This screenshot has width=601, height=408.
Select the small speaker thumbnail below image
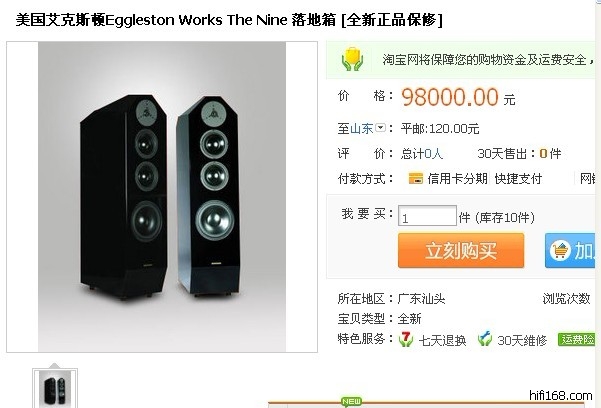click(x=55, y=388)
